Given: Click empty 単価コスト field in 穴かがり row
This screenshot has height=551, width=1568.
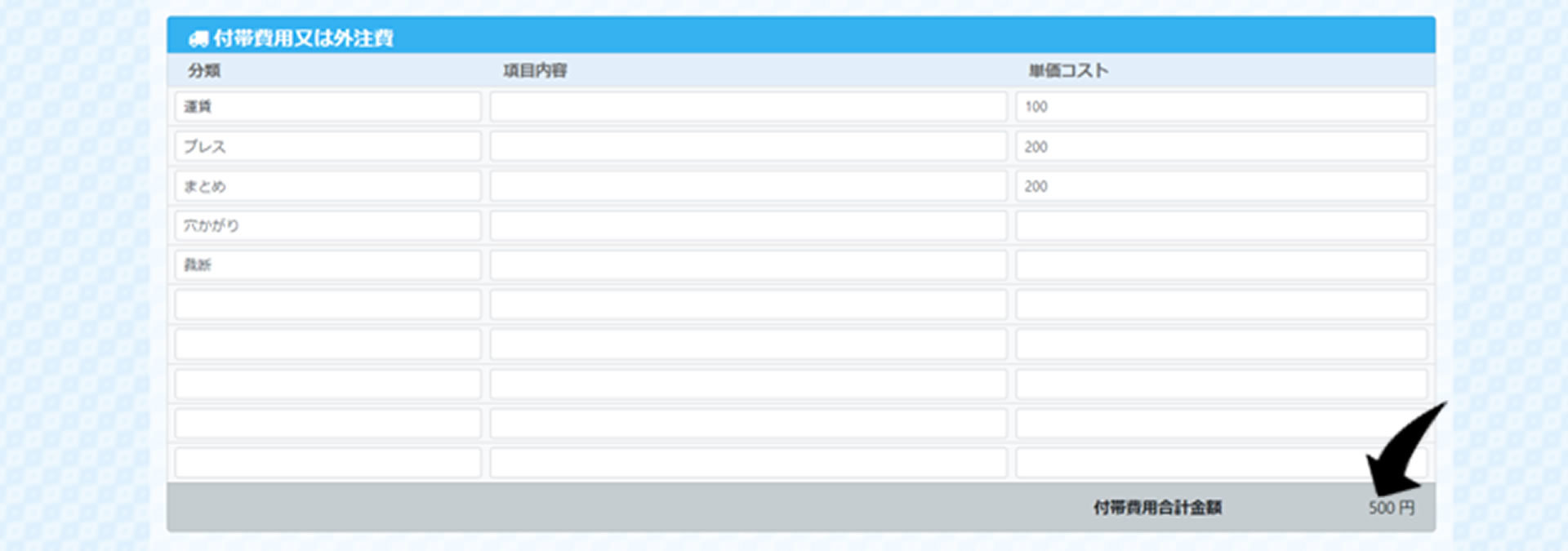Looking at the screenshot, I should (1221, 225).
